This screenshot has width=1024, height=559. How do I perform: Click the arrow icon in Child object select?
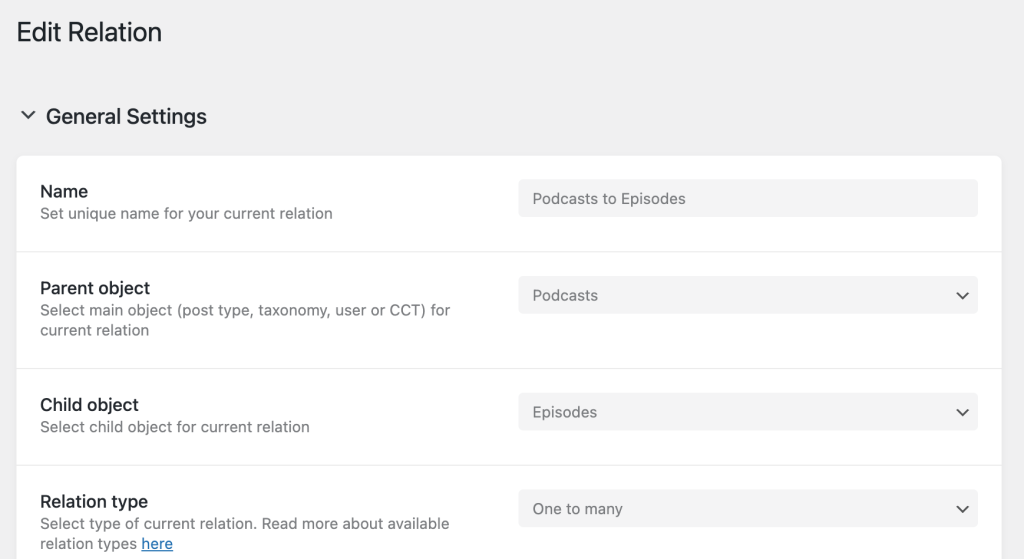[962, 412]
